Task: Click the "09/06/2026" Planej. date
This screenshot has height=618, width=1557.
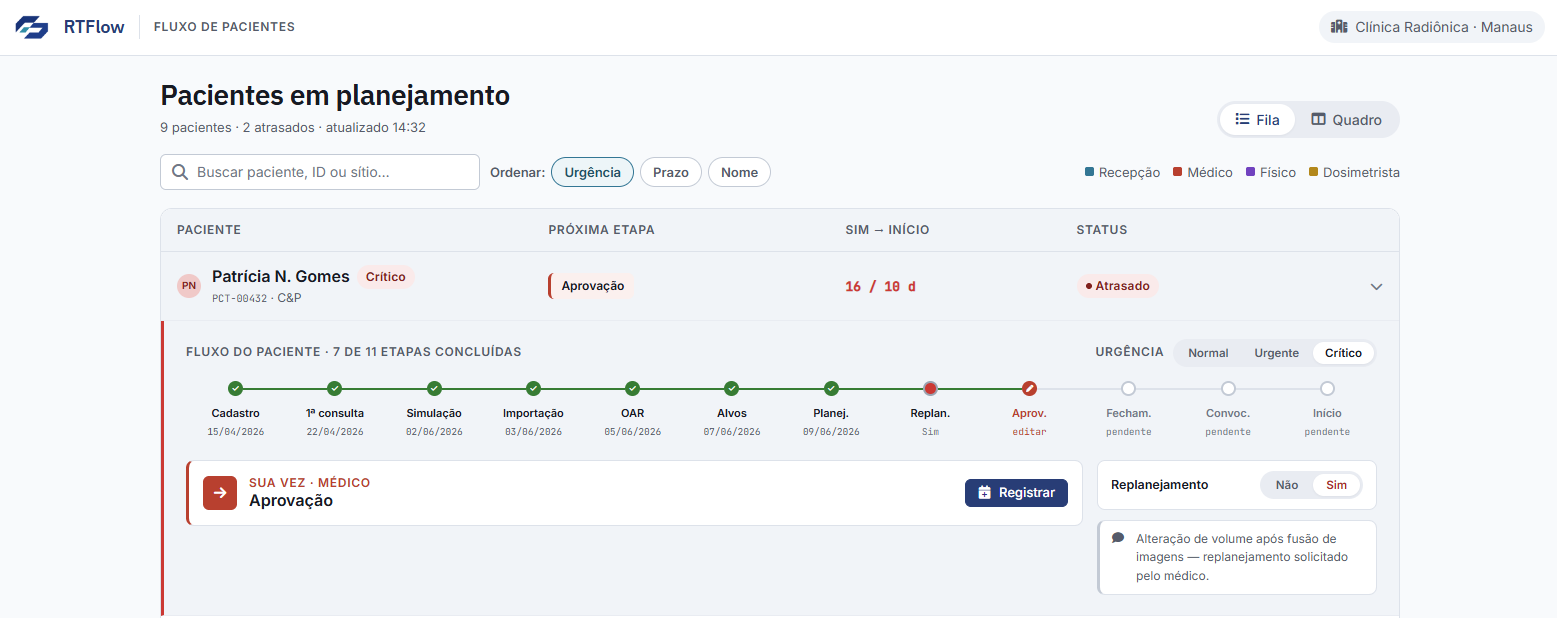Action: (x=831, y=432)
